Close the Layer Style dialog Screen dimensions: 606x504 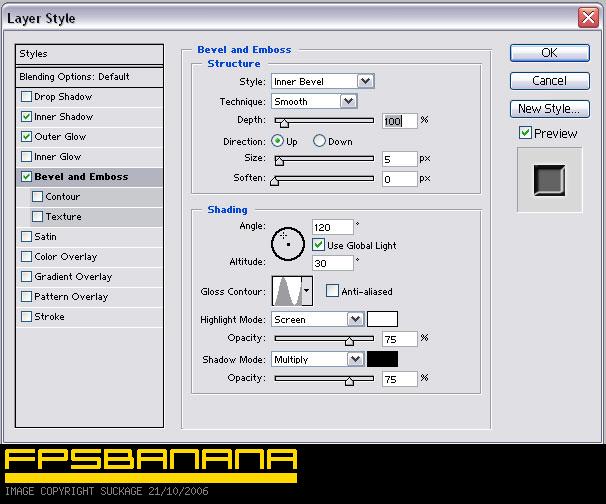588,18
